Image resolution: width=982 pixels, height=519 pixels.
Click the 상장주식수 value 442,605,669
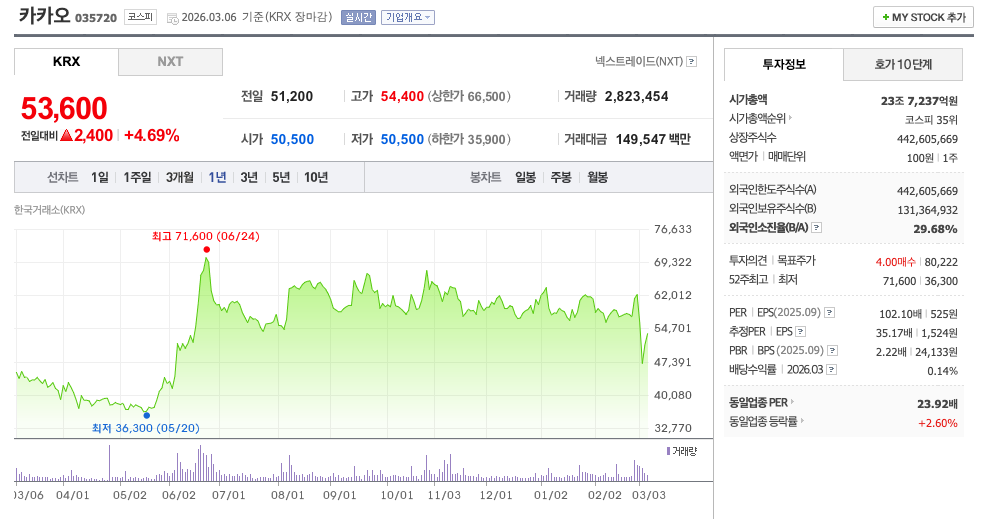[x=927, y=139]
